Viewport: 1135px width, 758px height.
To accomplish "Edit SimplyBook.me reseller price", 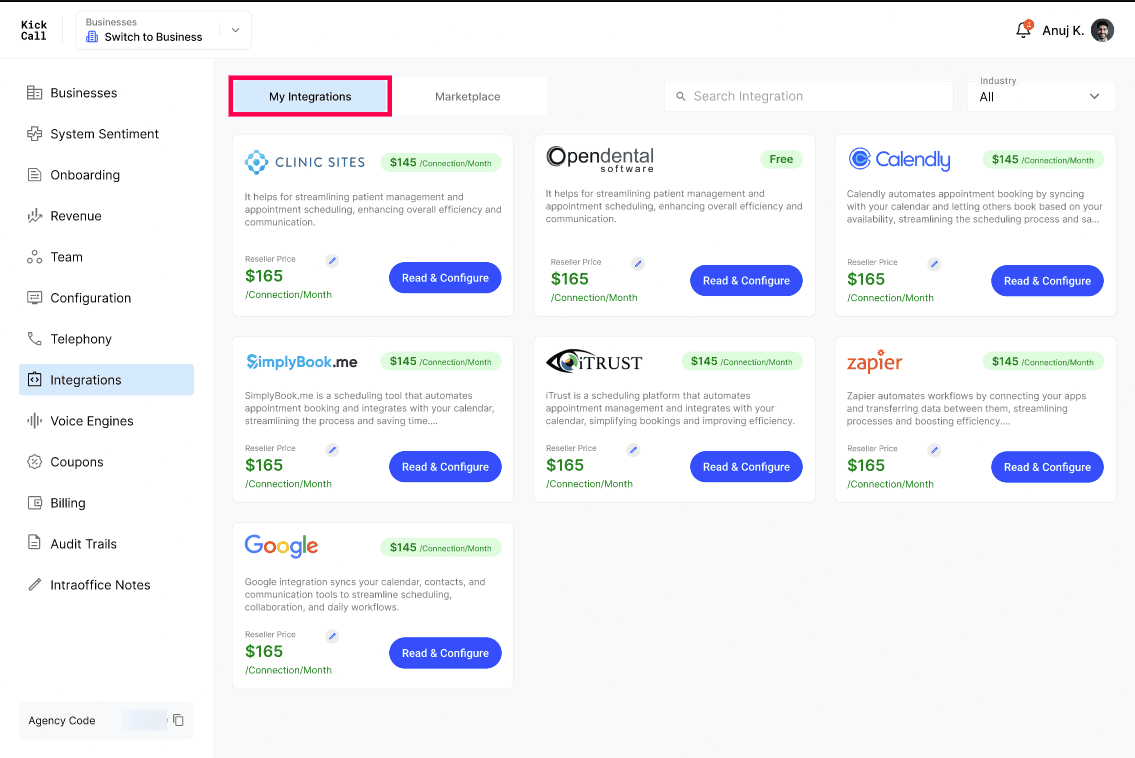I will tap(332, 450).
